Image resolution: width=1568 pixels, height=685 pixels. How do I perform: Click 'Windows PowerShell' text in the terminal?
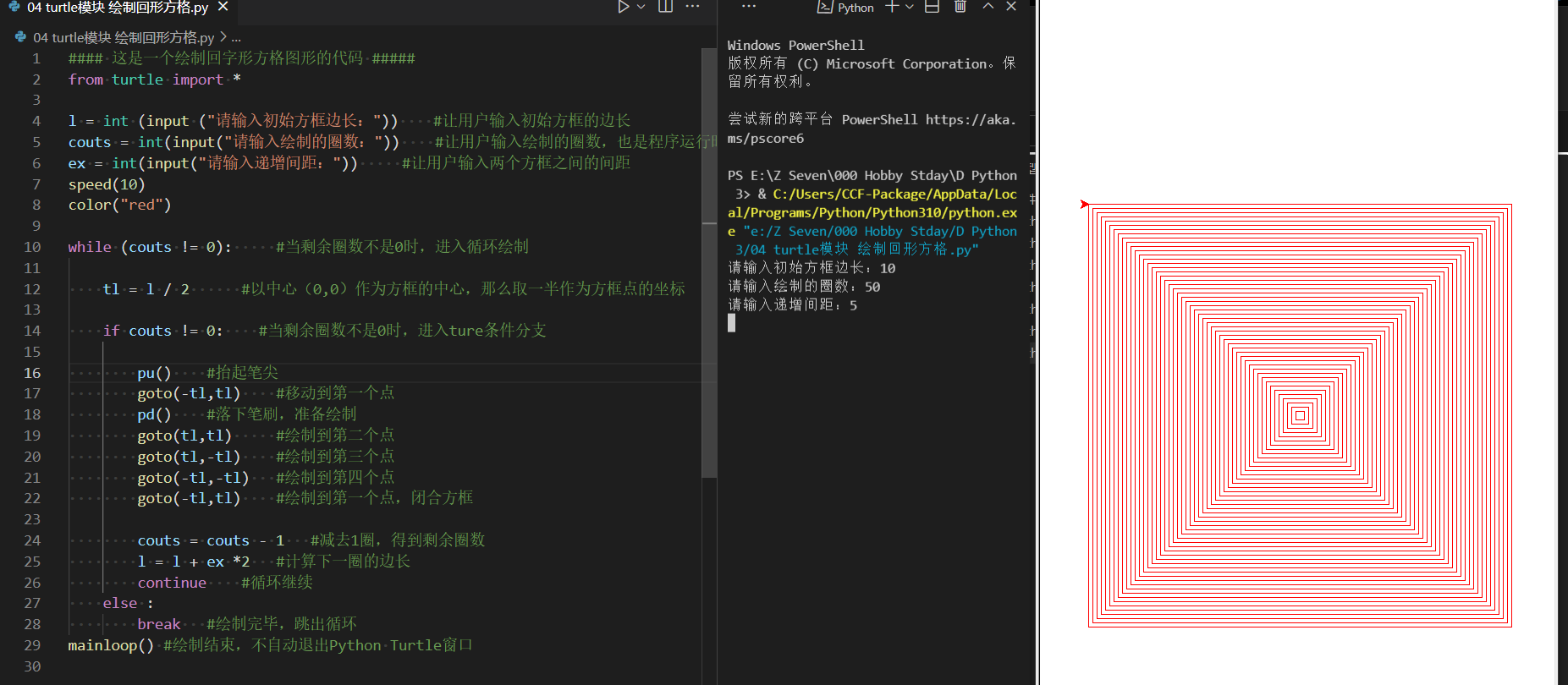click(795, 46)
